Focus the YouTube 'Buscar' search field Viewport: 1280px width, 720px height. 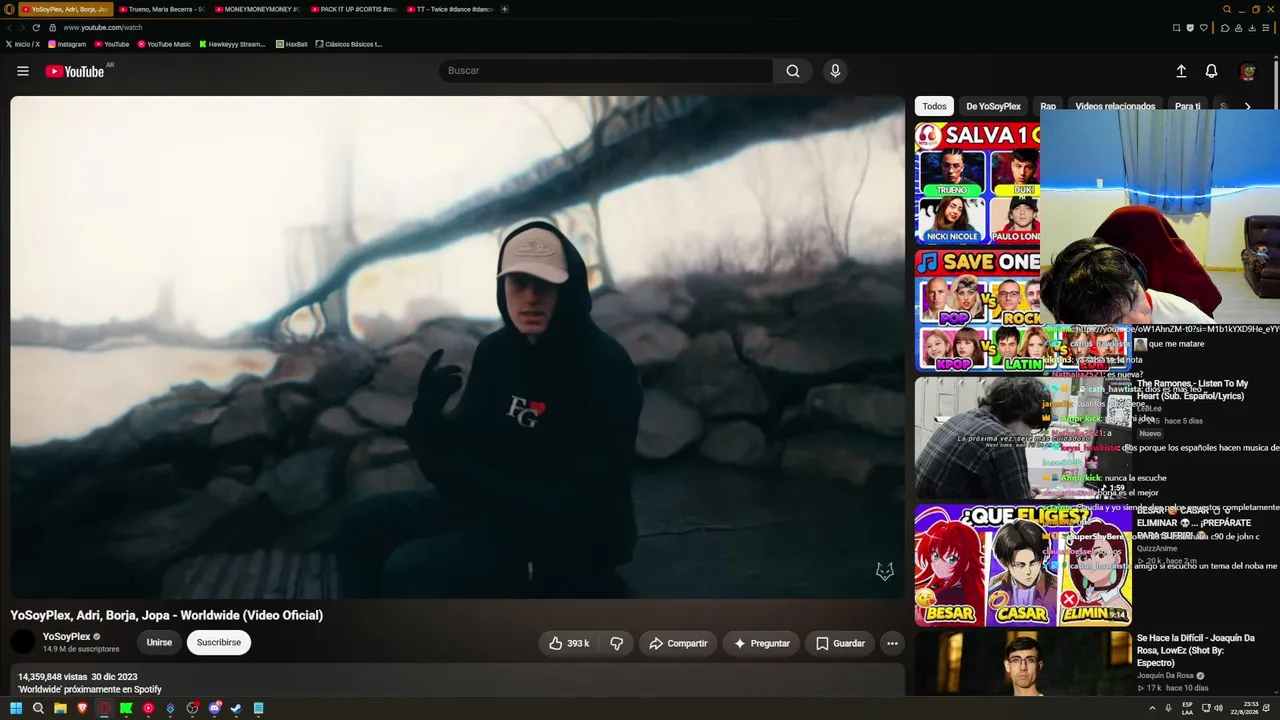(x=605, y=71)
